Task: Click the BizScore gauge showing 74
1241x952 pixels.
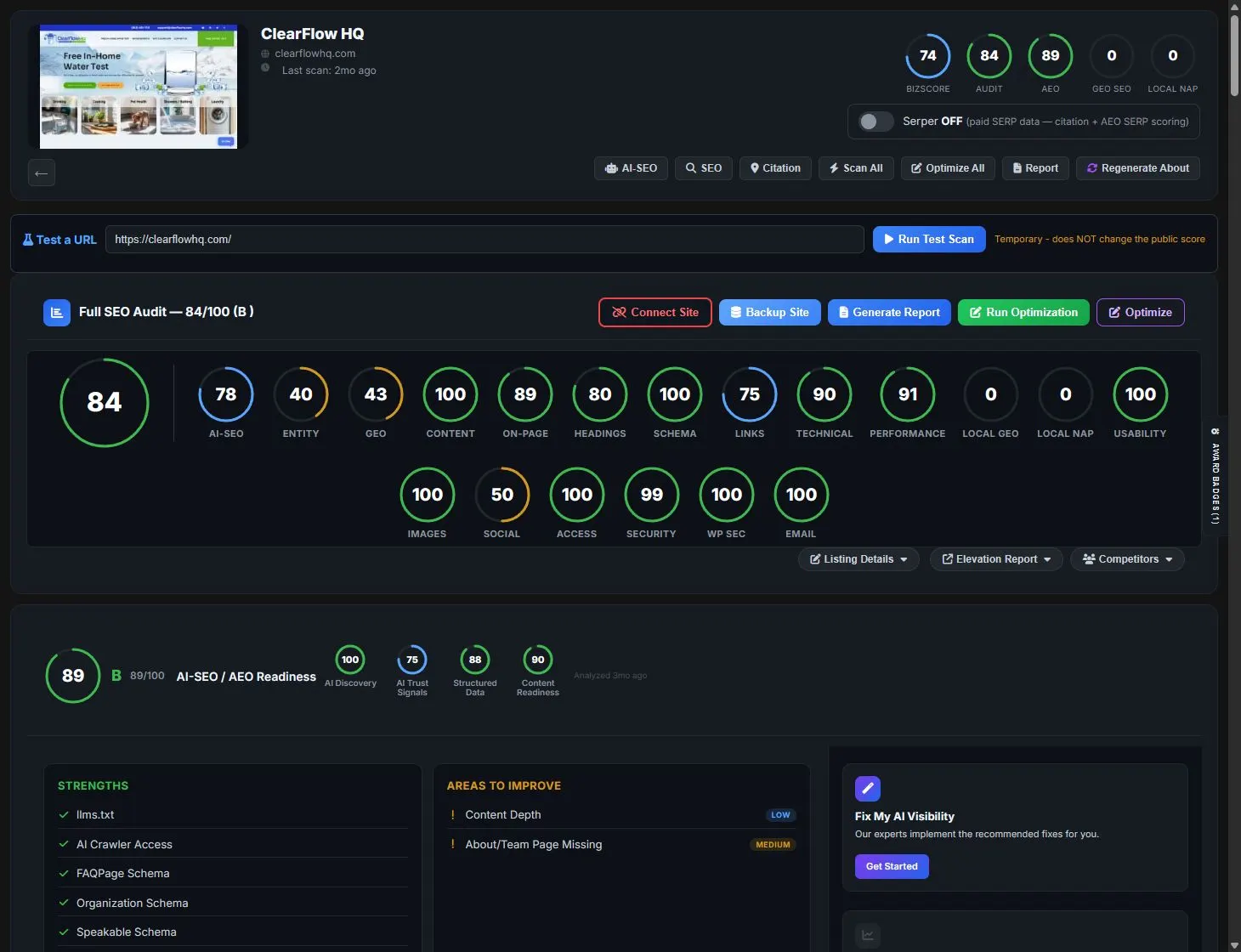Action: (928, 56)
